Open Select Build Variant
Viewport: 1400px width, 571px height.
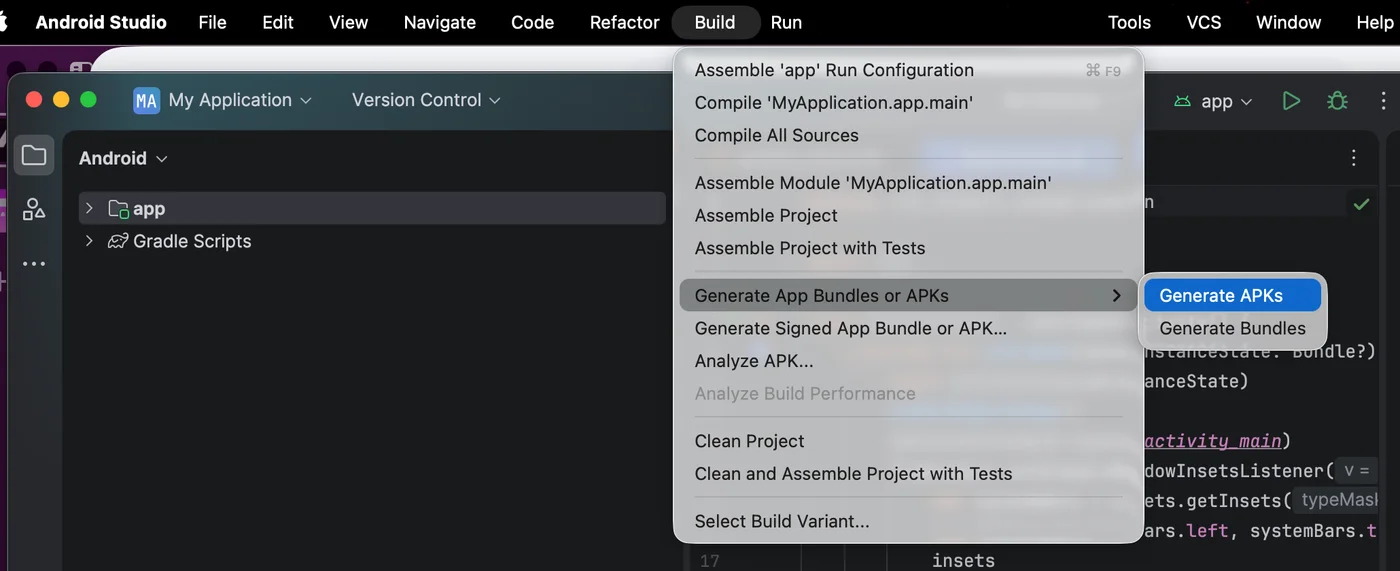[908, 521]
